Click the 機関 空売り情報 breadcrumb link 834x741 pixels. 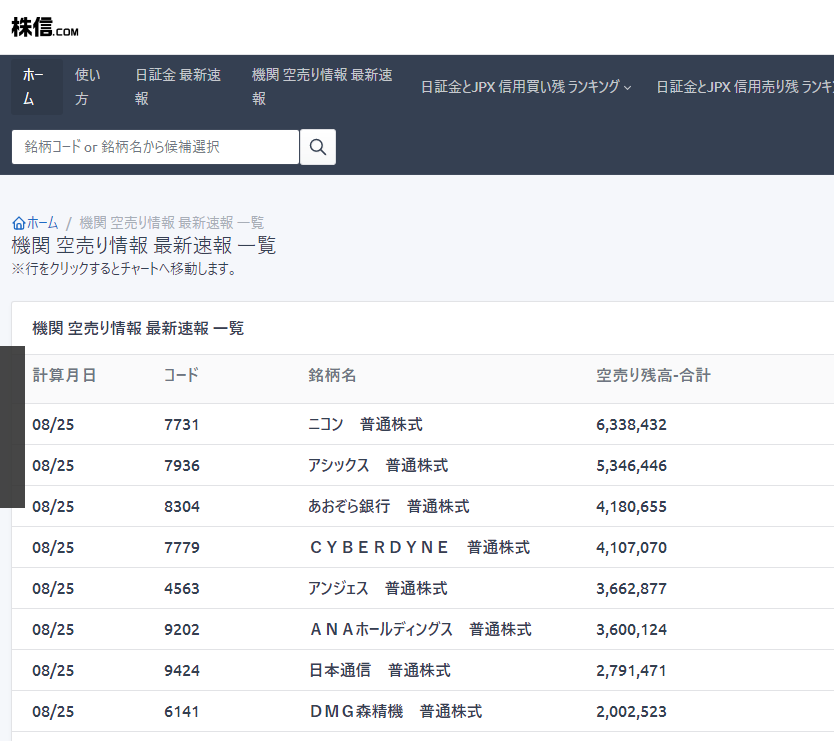point(171,223)
